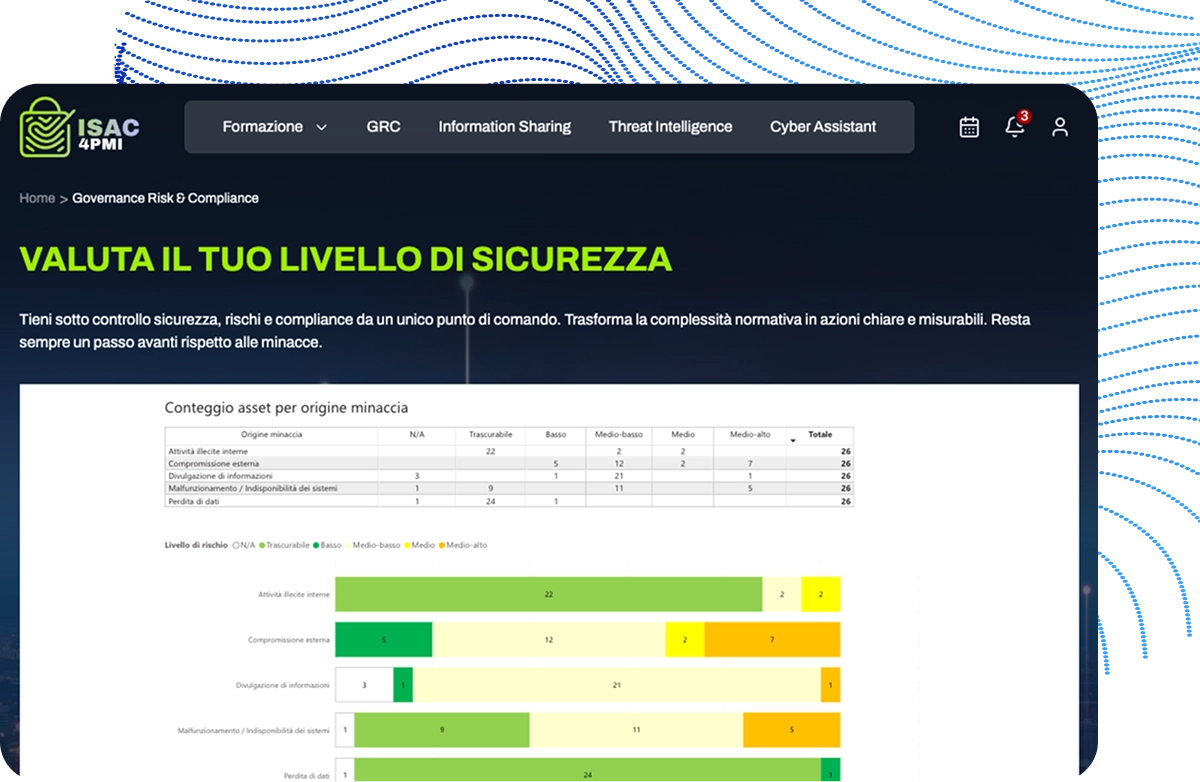1200x782 pixels.
Task: Toggle the Medio-alto legend entry
Action: click(x=466, y=545)
